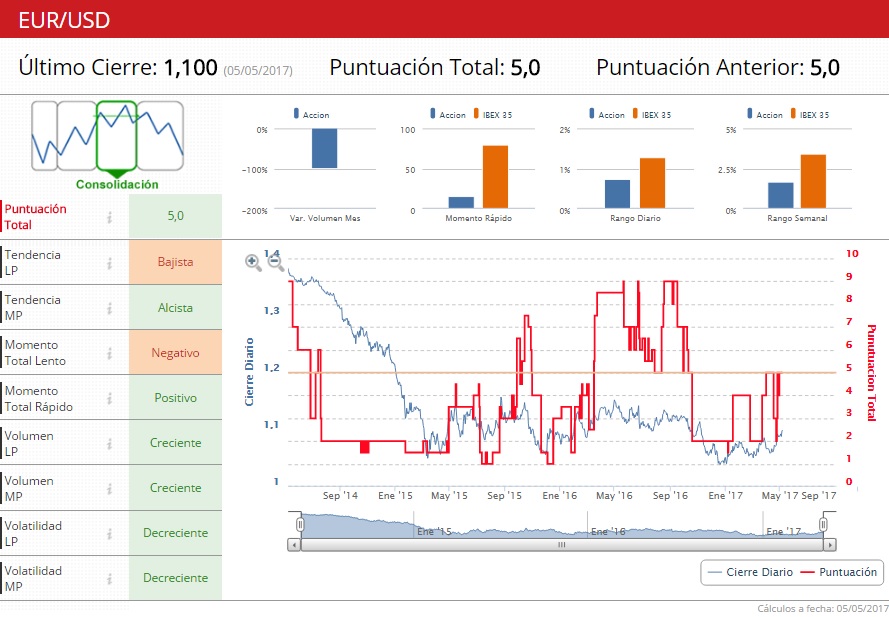The height and width of the screenshot is (617, 889).
Task: Click the Alcista value for Tendencia MP
Action: pyautogui.click(x=175, y=307)
